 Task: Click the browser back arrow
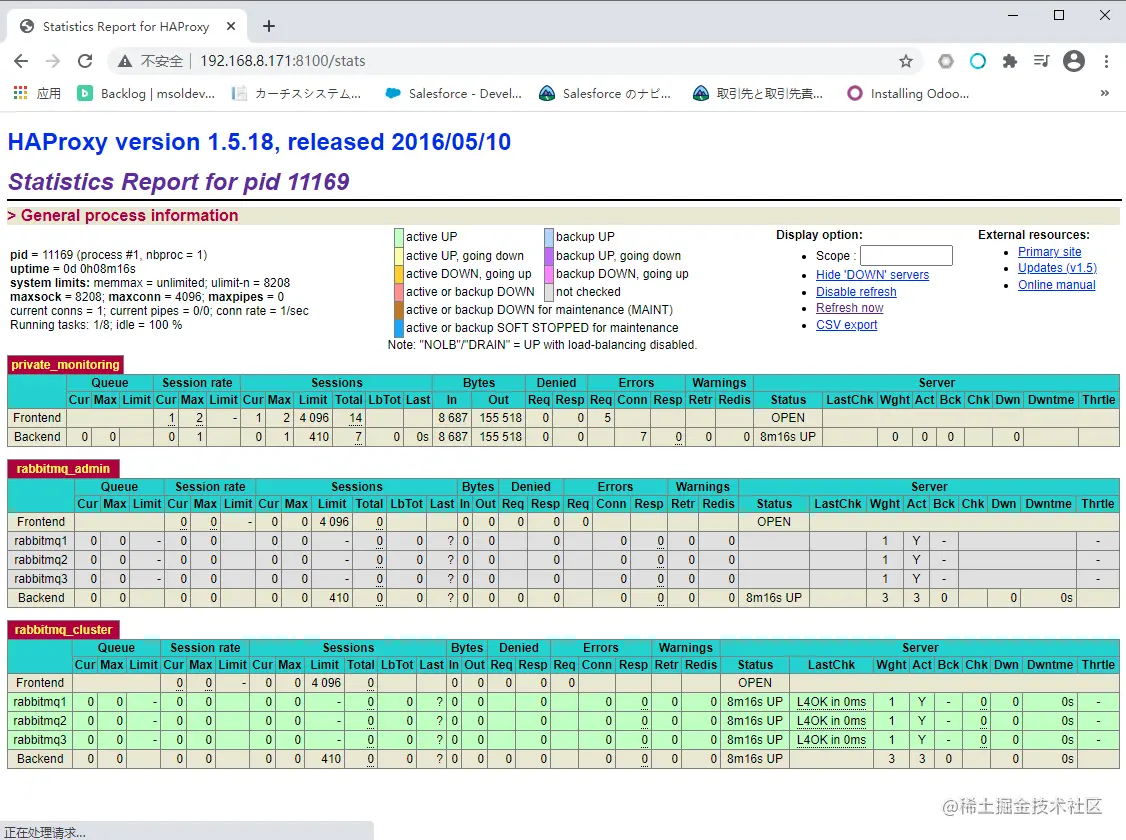pyautogui.click(x=21, y=61)
